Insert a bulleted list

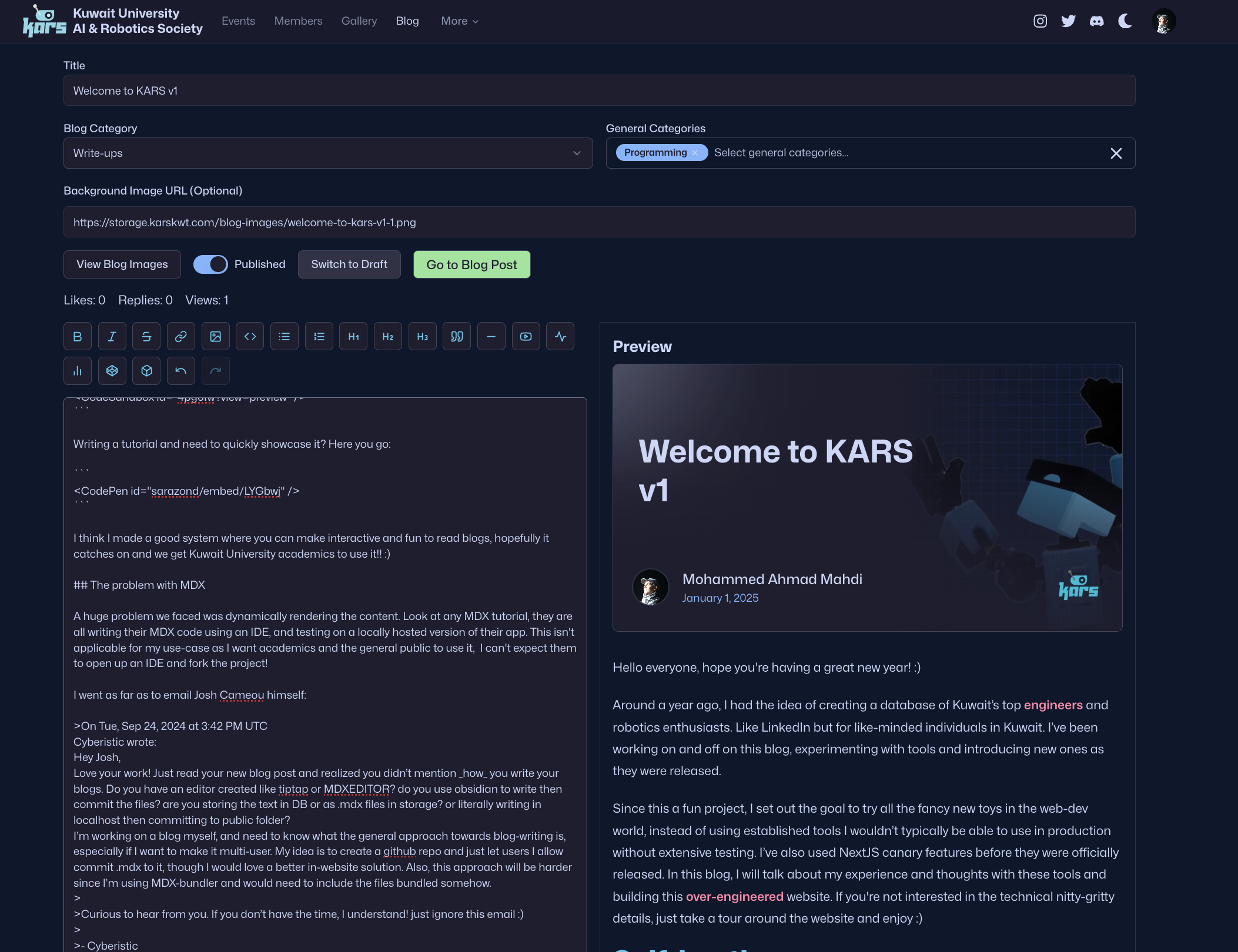[x=285, y=337]
